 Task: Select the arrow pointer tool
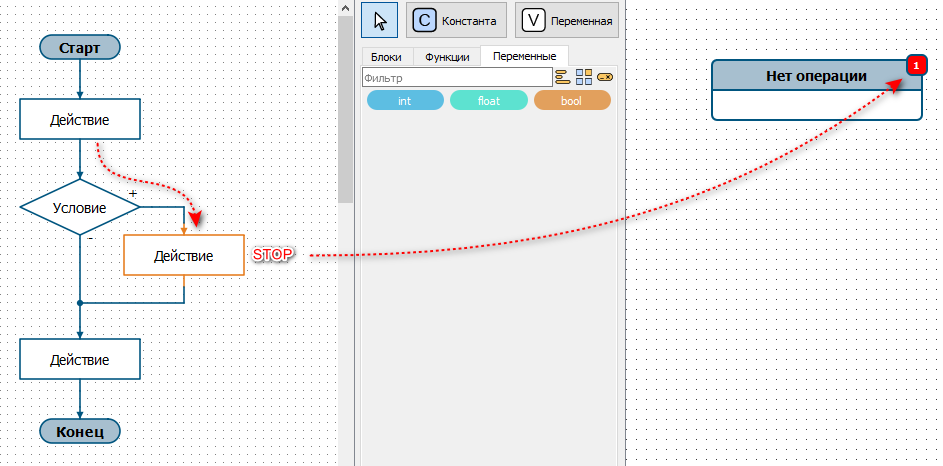click(379, 20)
